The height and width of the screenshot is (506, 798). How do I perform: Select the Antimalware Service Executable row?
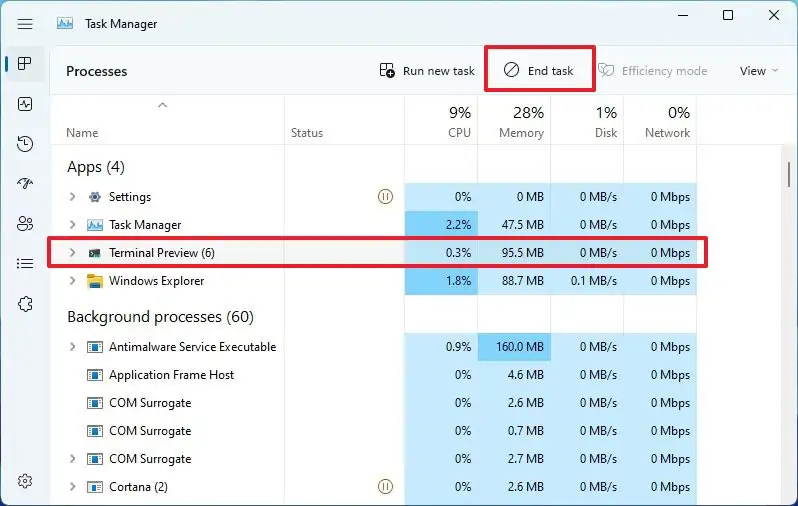[x=192, y=347]
